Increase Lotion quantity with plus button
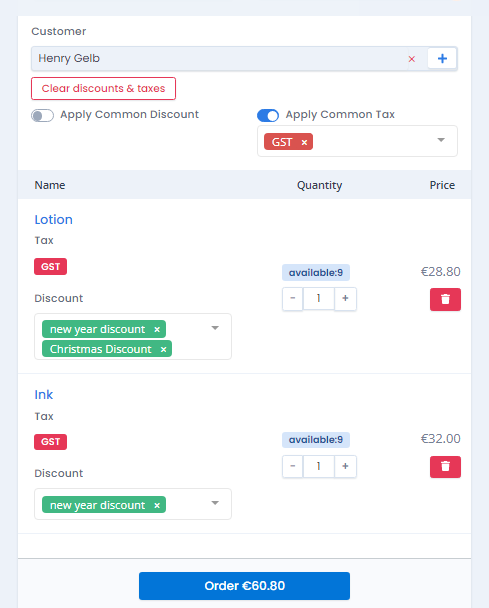Image resolution: width=489 pixels, height=608 pixels. (345, 299)
